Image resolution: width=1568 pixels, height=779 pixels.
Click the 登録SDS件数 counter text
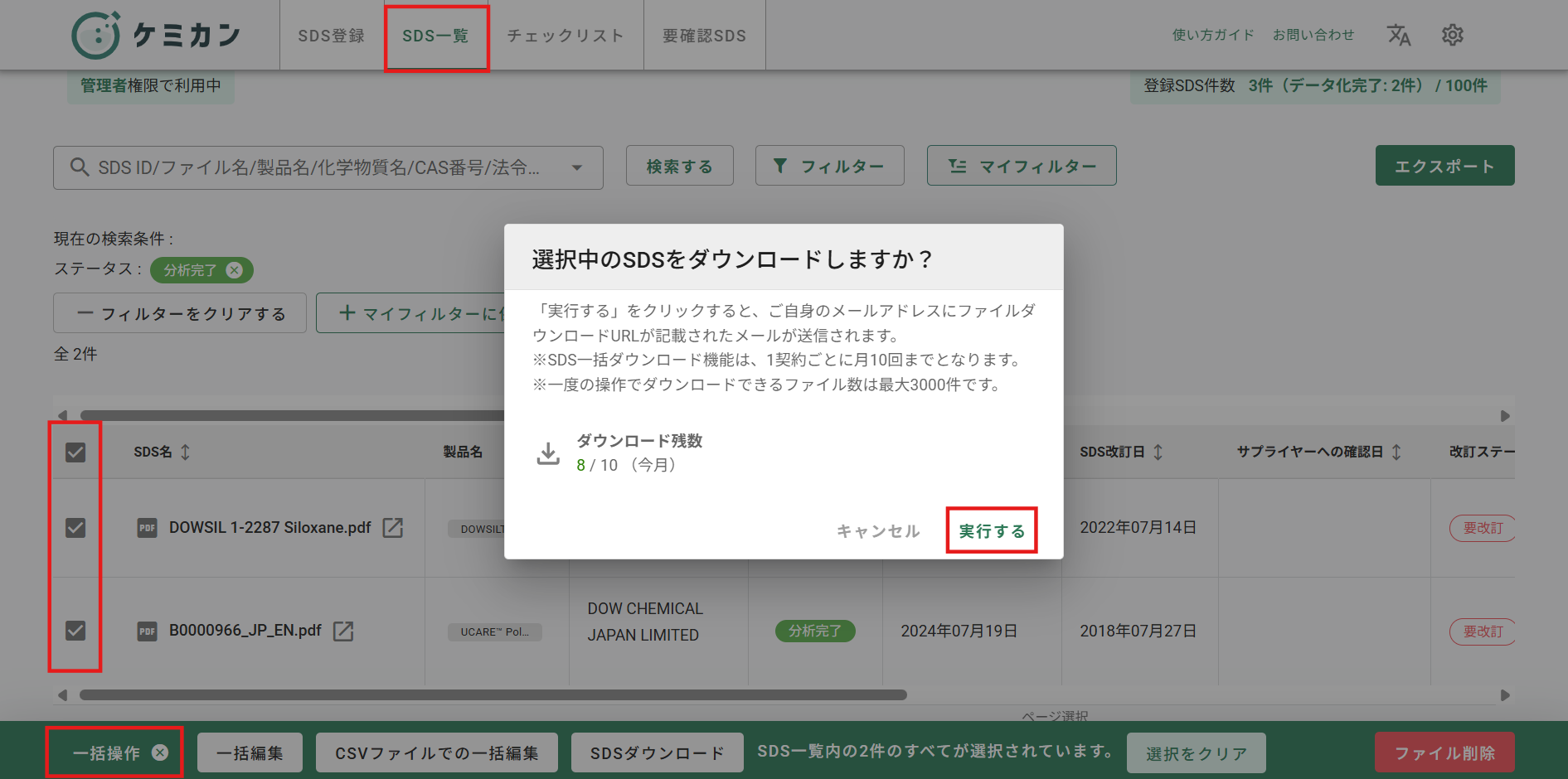pyautogui.click(x=1315, y=85)
